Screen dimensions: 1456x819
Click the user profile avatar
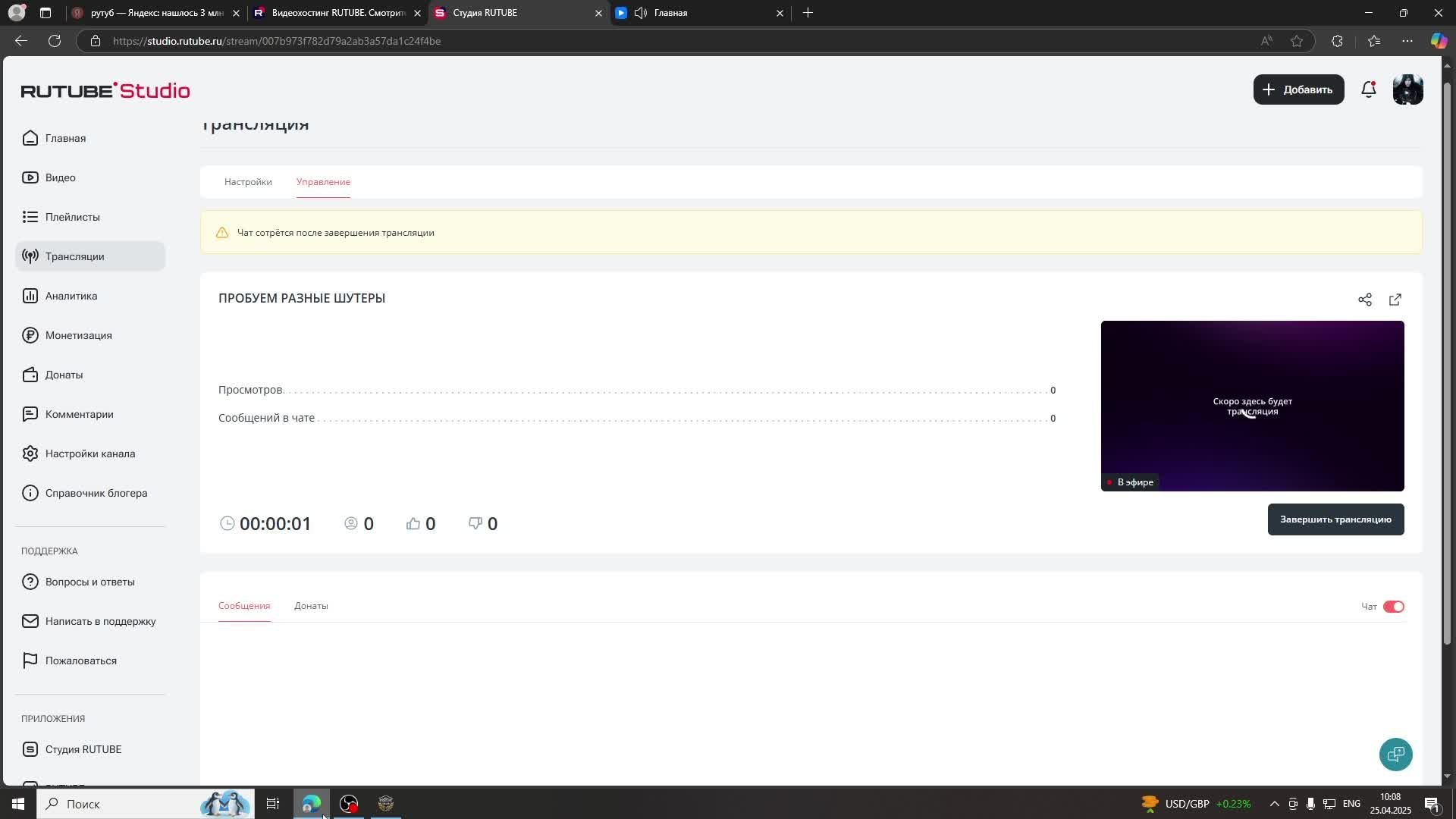click(x=1407, y=89)
